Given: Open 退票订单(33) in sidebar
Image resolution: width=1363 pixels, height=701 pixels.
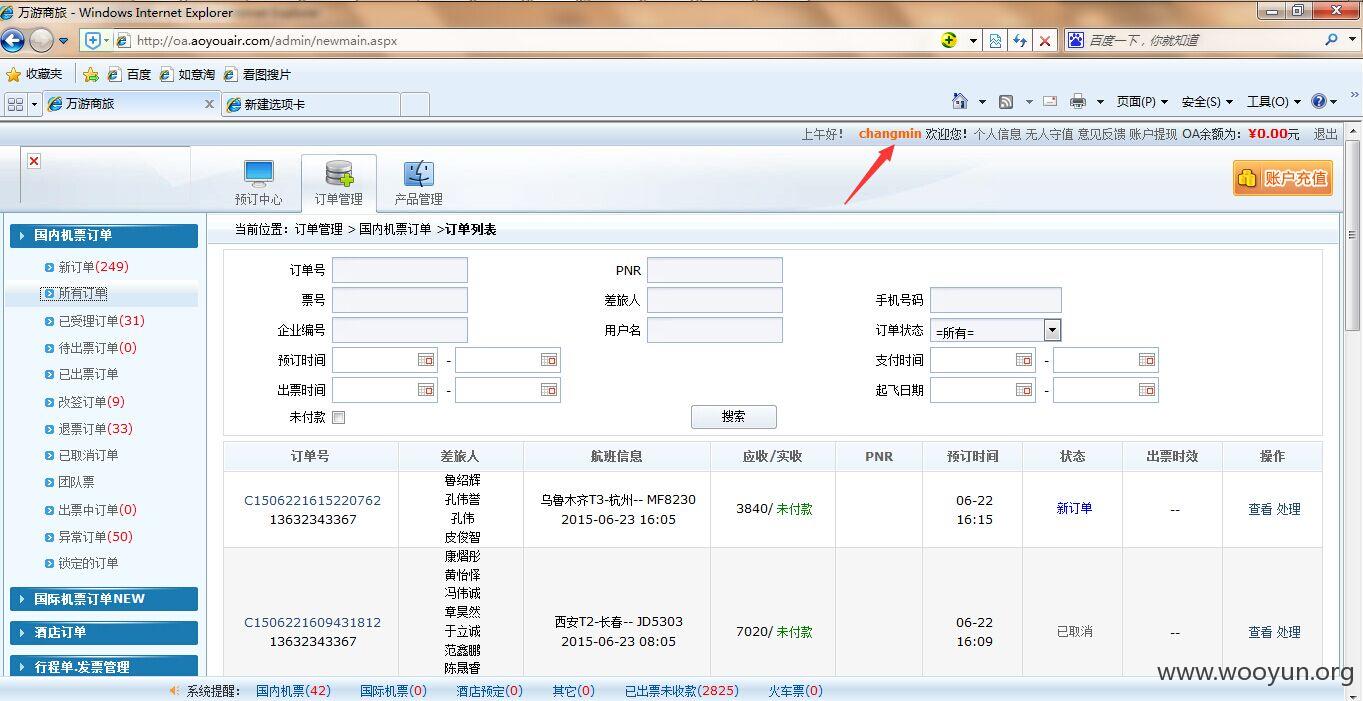Looking at the screenshot, I should click(95, 429).
